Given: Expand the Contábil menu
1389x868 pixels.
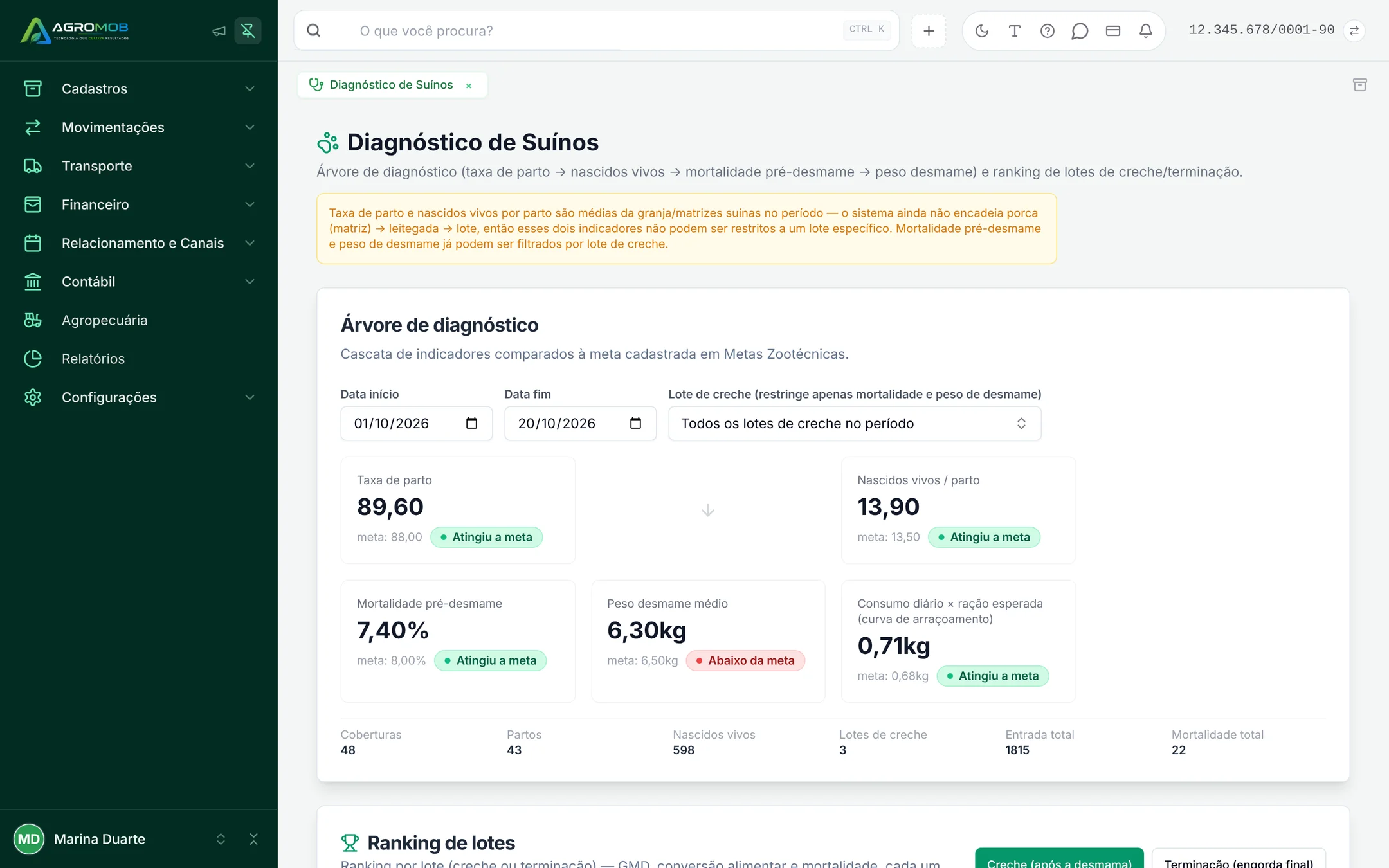Looking at the screenshot, I should [139, 282].
